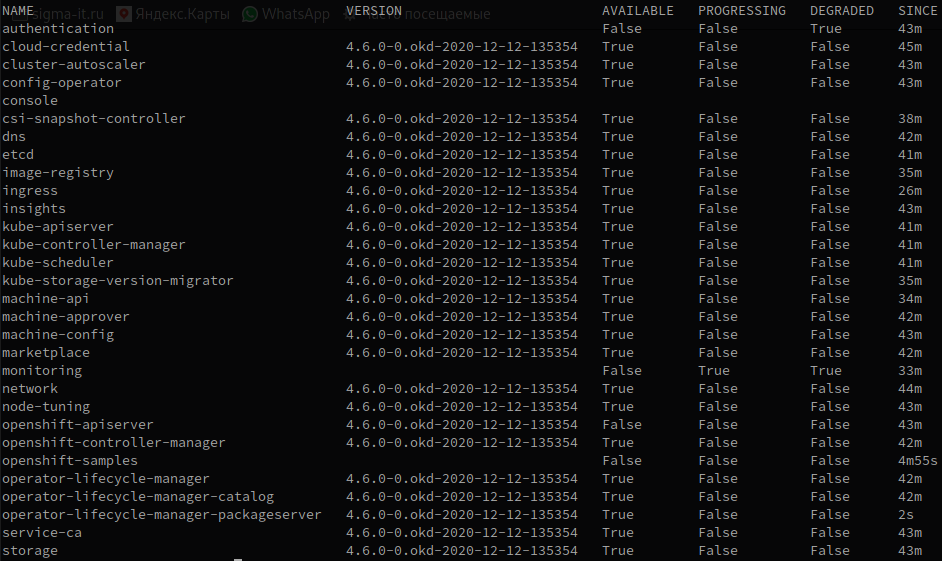Open the faint WhatsApp bookmark behind the terminal
Screen dimensions: 942x561
point(287,14)
